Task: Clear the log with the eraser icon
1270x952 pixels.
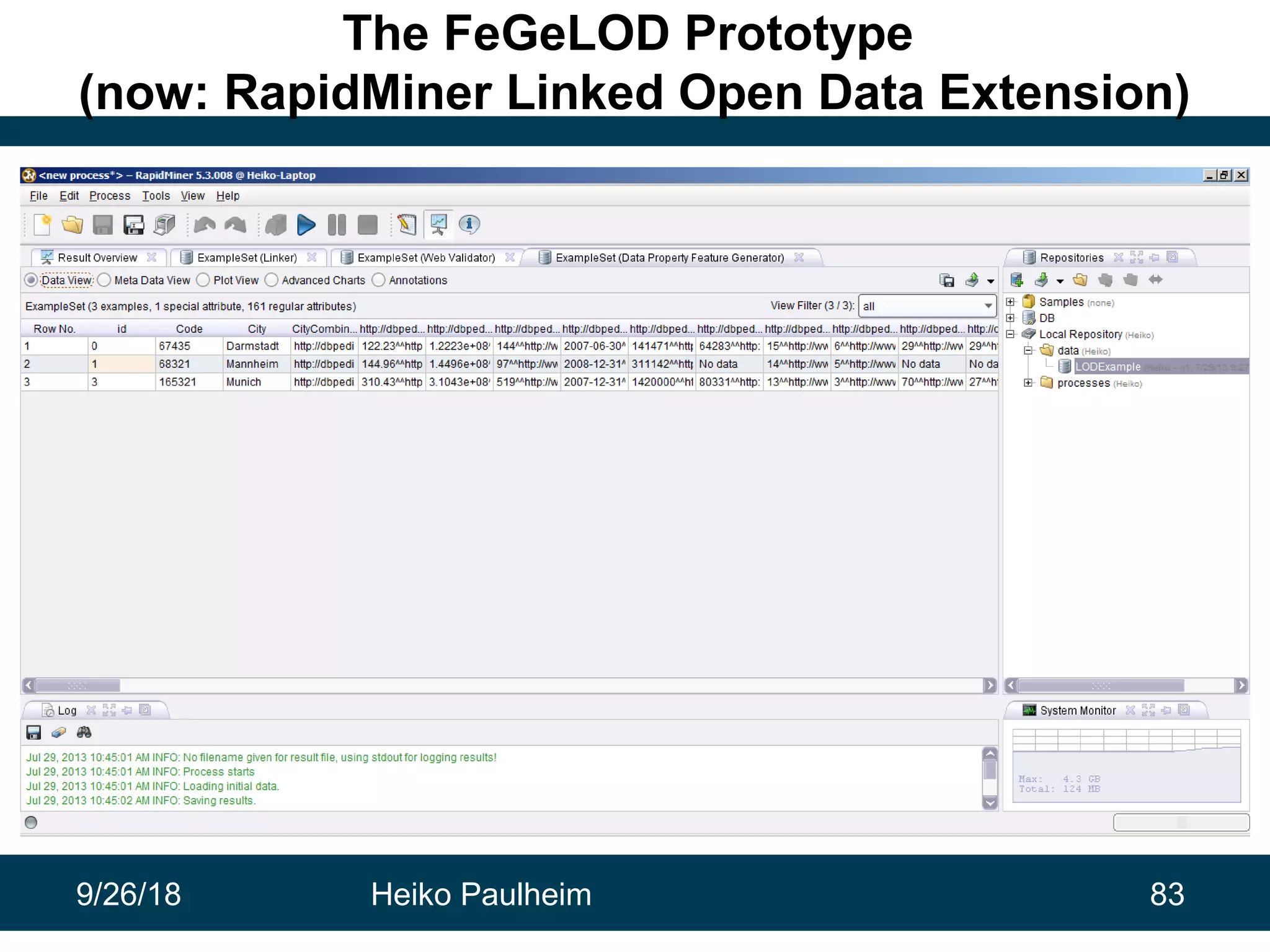Action: coord(59,733)
